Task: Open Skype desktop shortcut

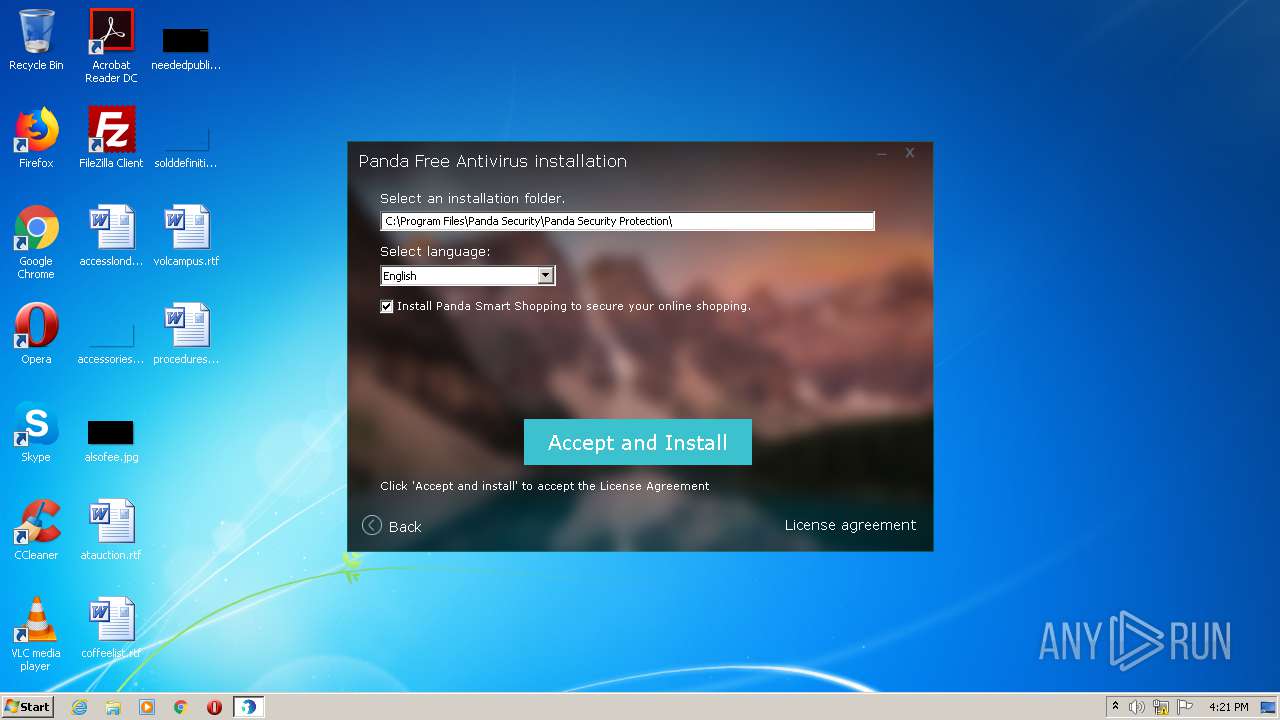Action: pyautogui.click(x=36, y=432)
